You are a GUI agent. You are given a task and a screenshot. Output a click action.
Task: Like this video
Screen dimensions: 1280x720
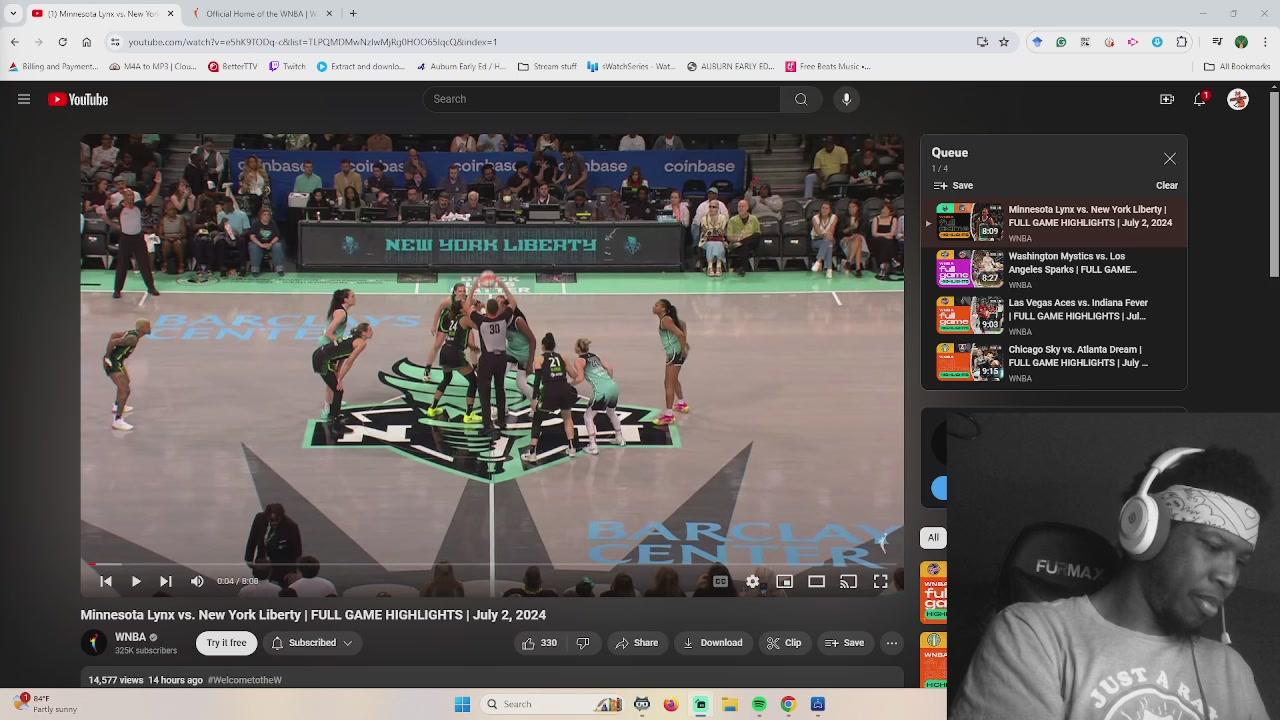(x=538, y=643)
